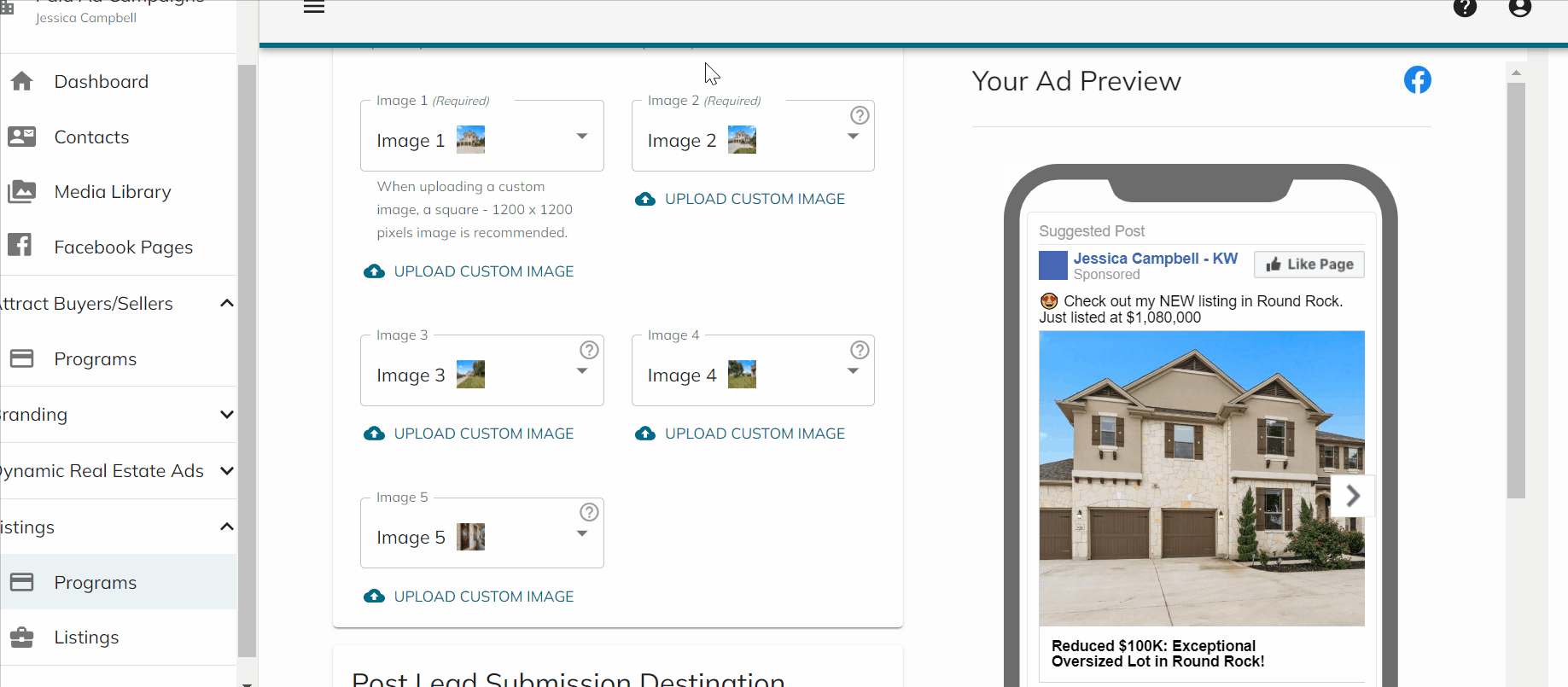
Task: Click the 'Your Ad Preview' heading
Action: (x=1076, y=81)
